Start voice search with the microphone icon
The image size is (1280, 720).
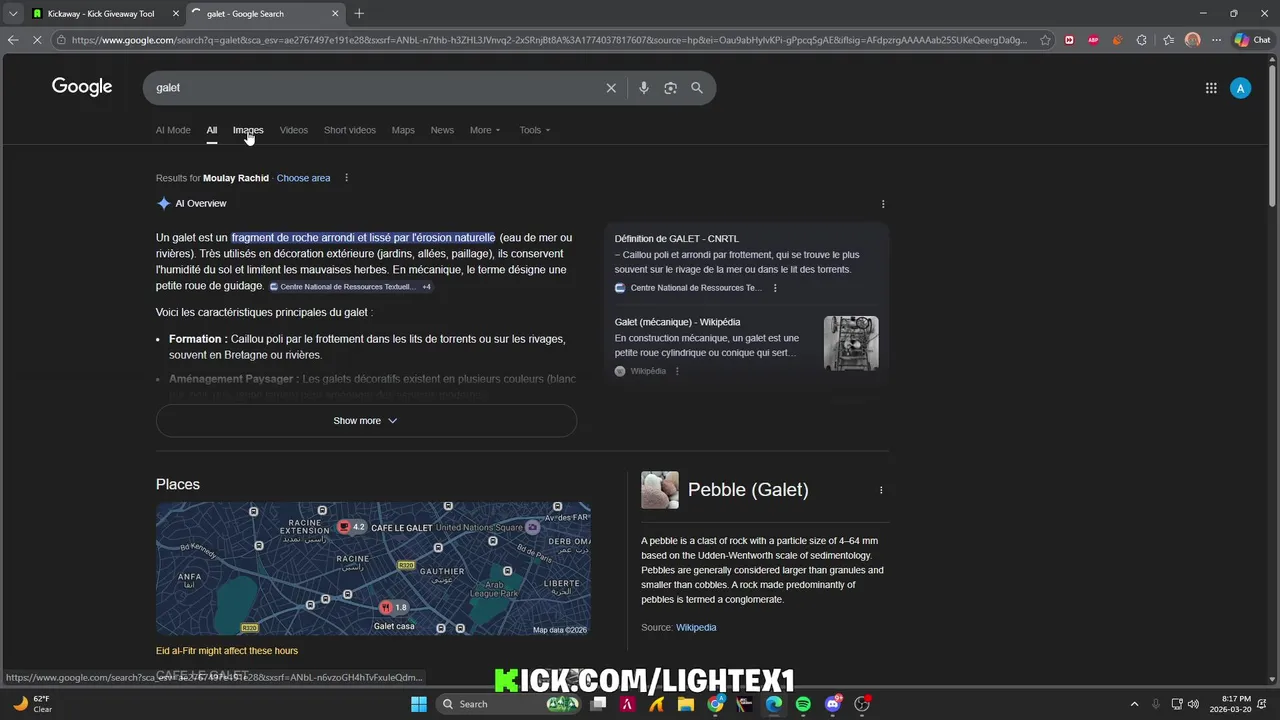tap(643, 88)
